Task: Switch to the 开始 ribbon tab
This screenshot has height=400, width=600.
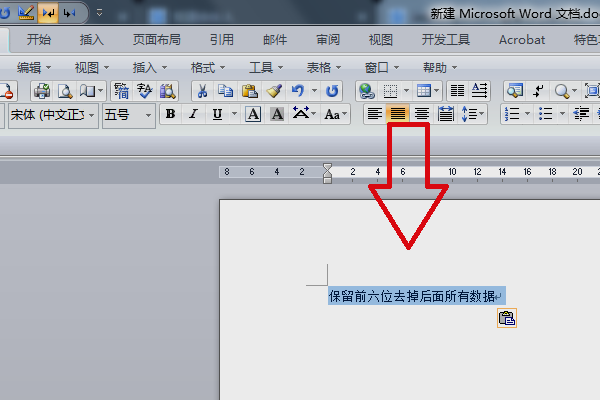Action: pyautogui.click(x=39, y=39)
